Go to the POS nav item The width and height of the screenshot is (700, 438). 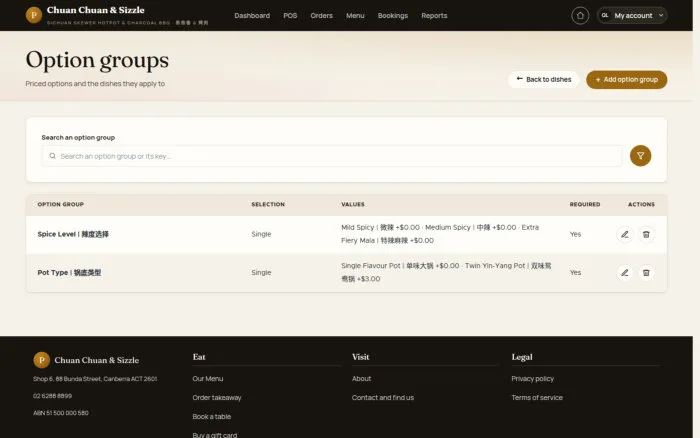(290, 16)
